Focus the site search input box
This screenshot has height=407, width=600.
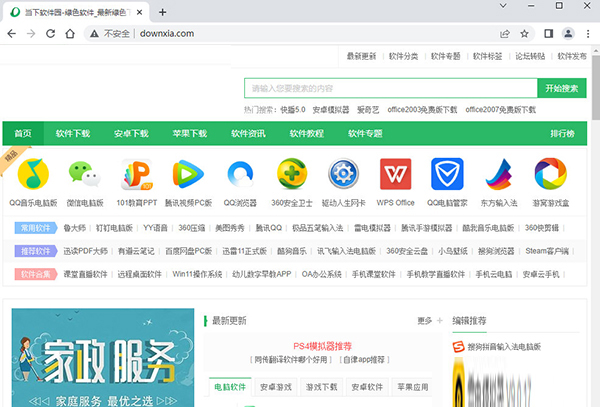point(390,88)
